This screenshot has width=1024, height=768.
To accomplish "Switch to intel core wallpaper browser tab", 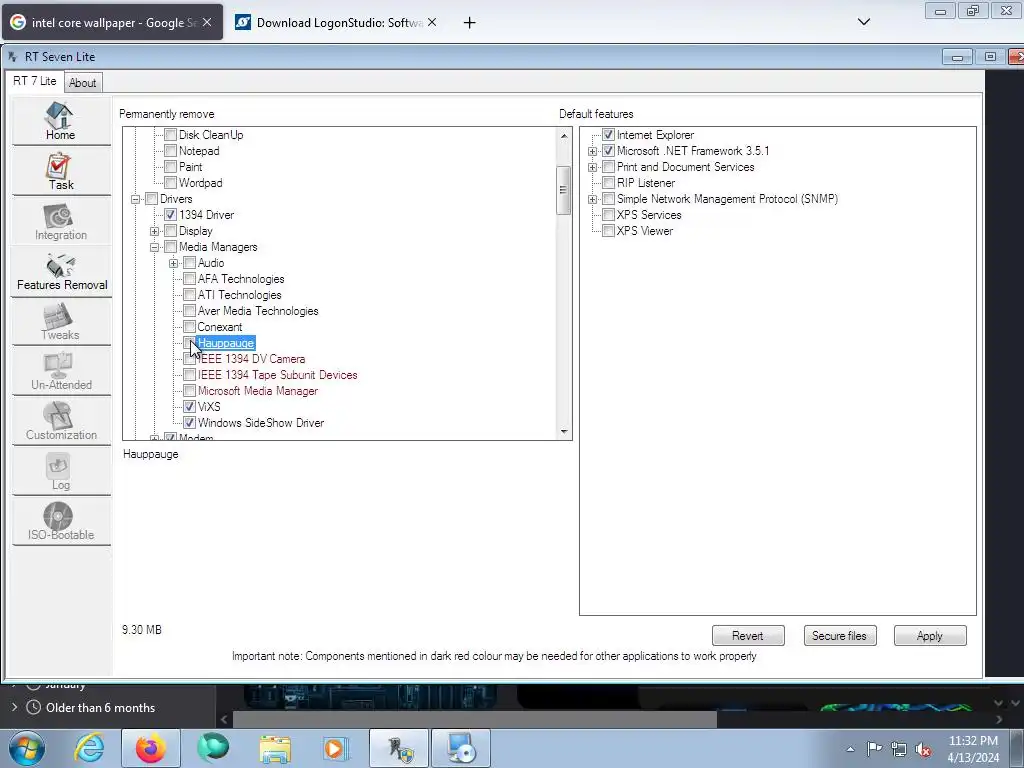I will click(x=112, y=23).
